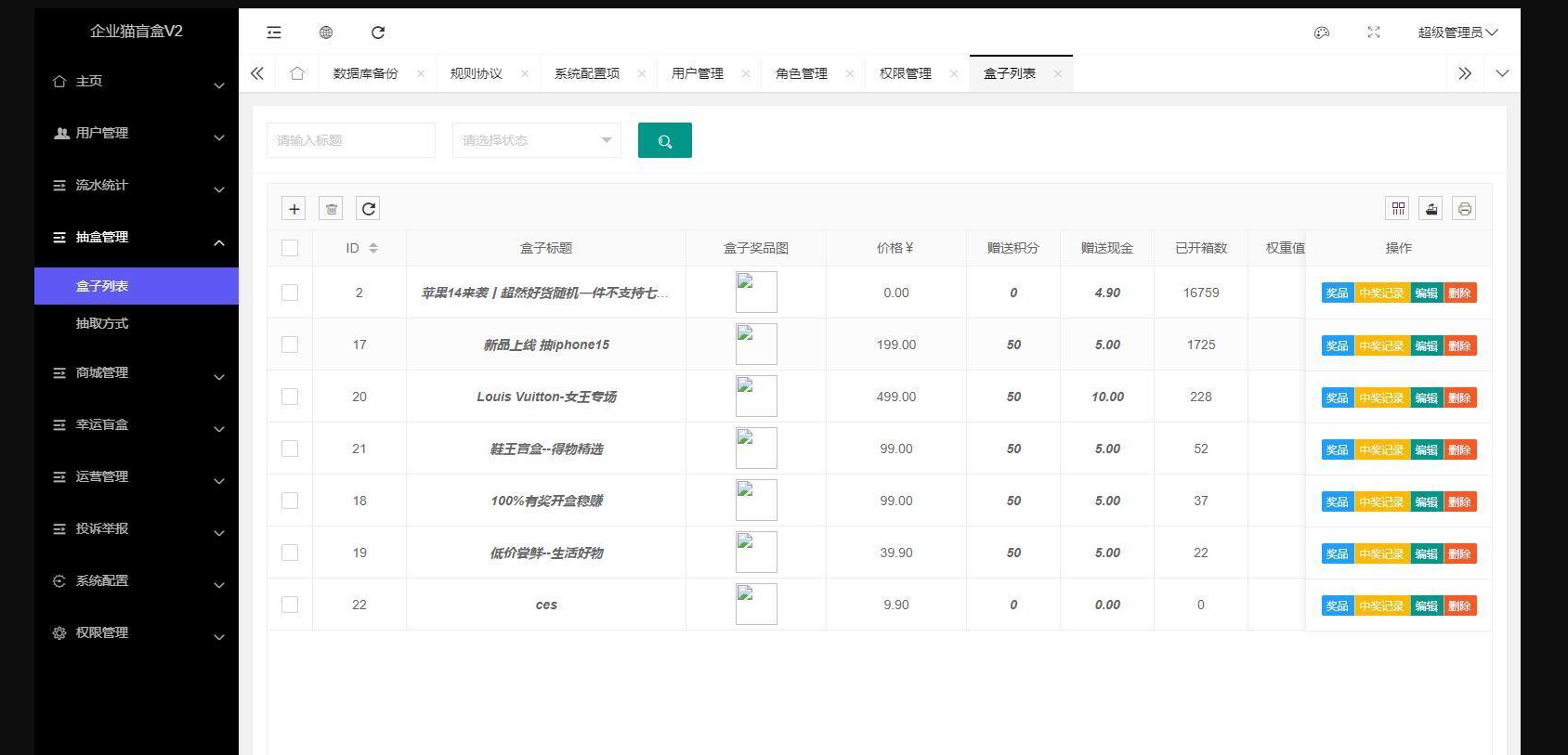
Task: Click 编辑 button for row ID 20
Action: [1426, 397]
